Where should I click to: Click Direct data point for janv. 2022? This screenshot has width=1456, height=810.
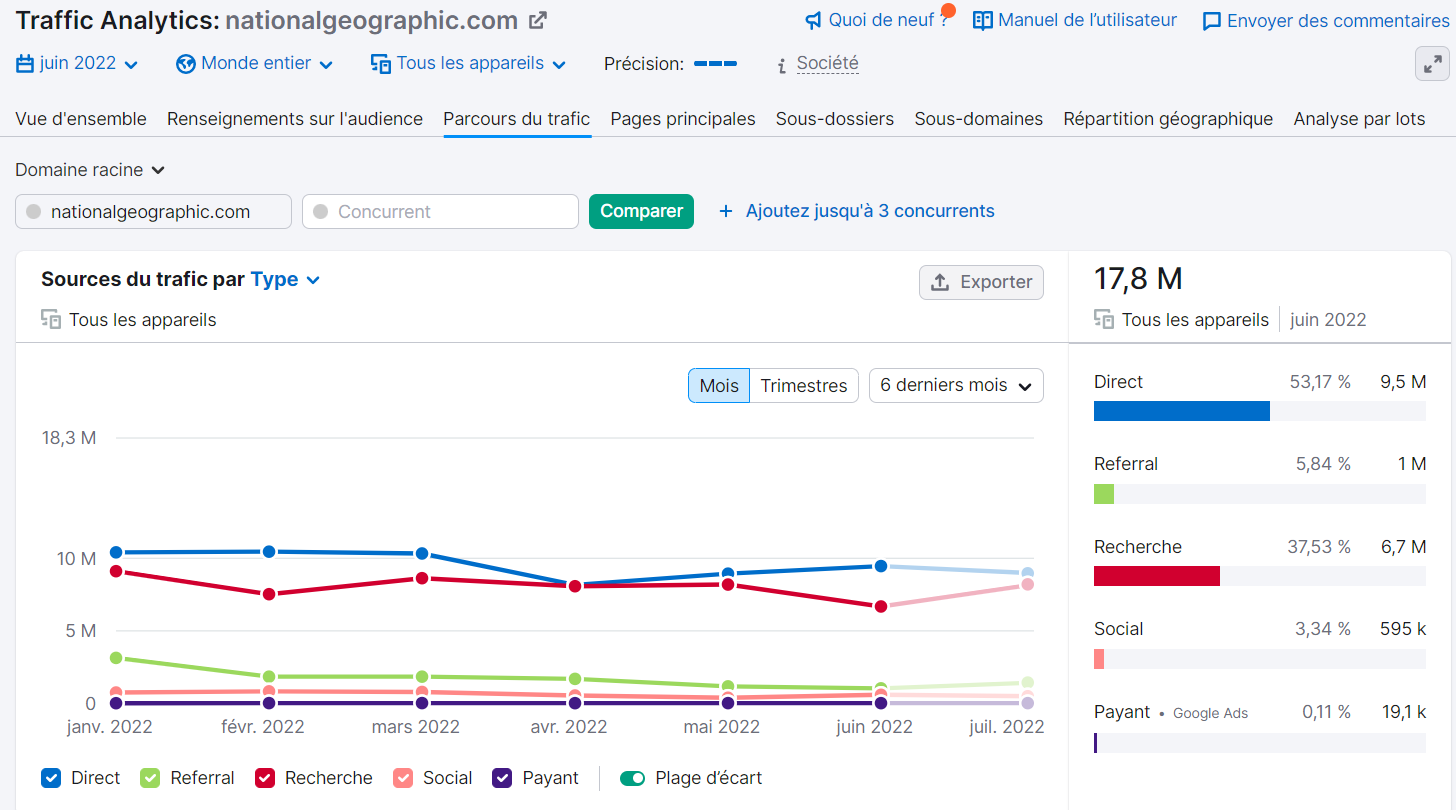(116, 552)
